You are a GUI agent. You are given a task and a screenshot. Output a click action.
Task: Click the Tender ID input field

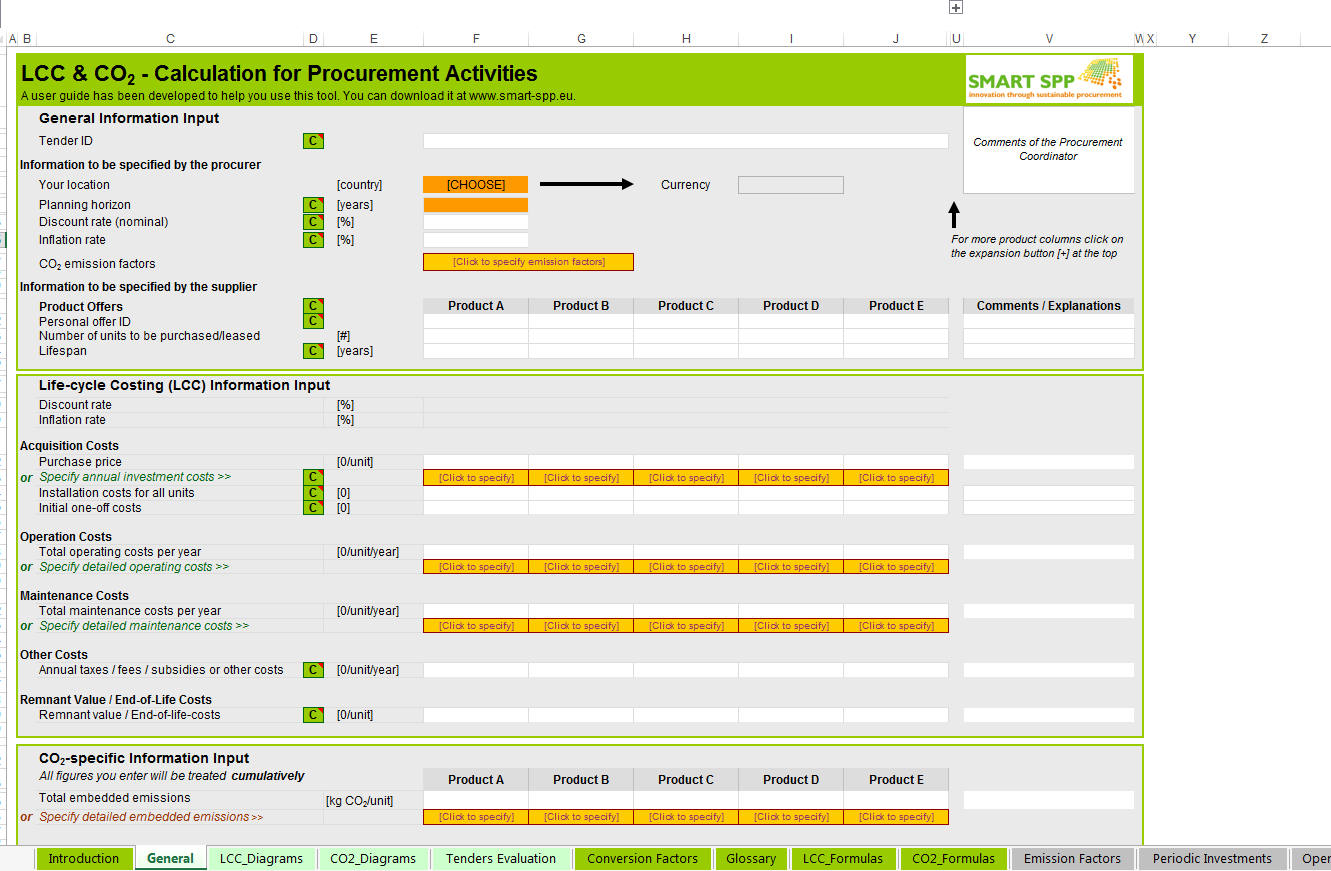click(x=686, y=141)
